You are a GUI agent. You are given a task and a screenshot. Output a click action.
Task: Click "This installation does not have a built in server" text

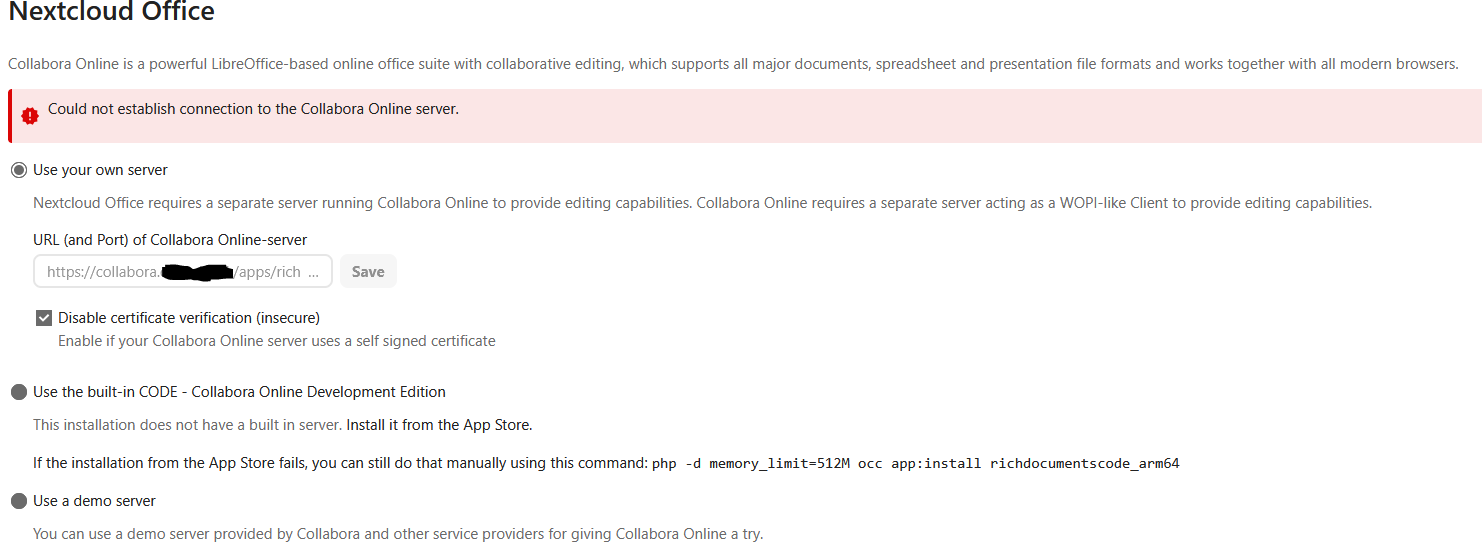(x=187, y=425)
